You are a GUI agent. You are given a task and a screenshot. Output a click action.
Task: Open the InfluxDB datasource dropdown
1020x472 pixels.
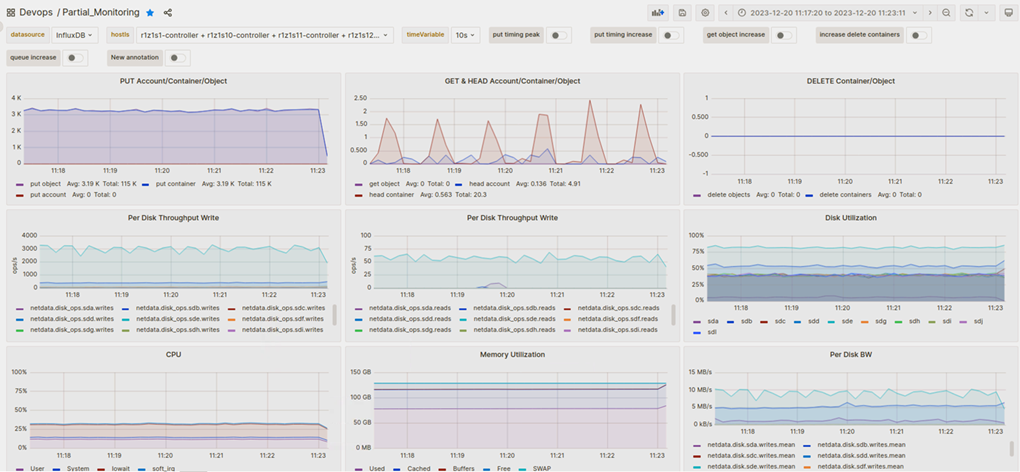point(73,35)
